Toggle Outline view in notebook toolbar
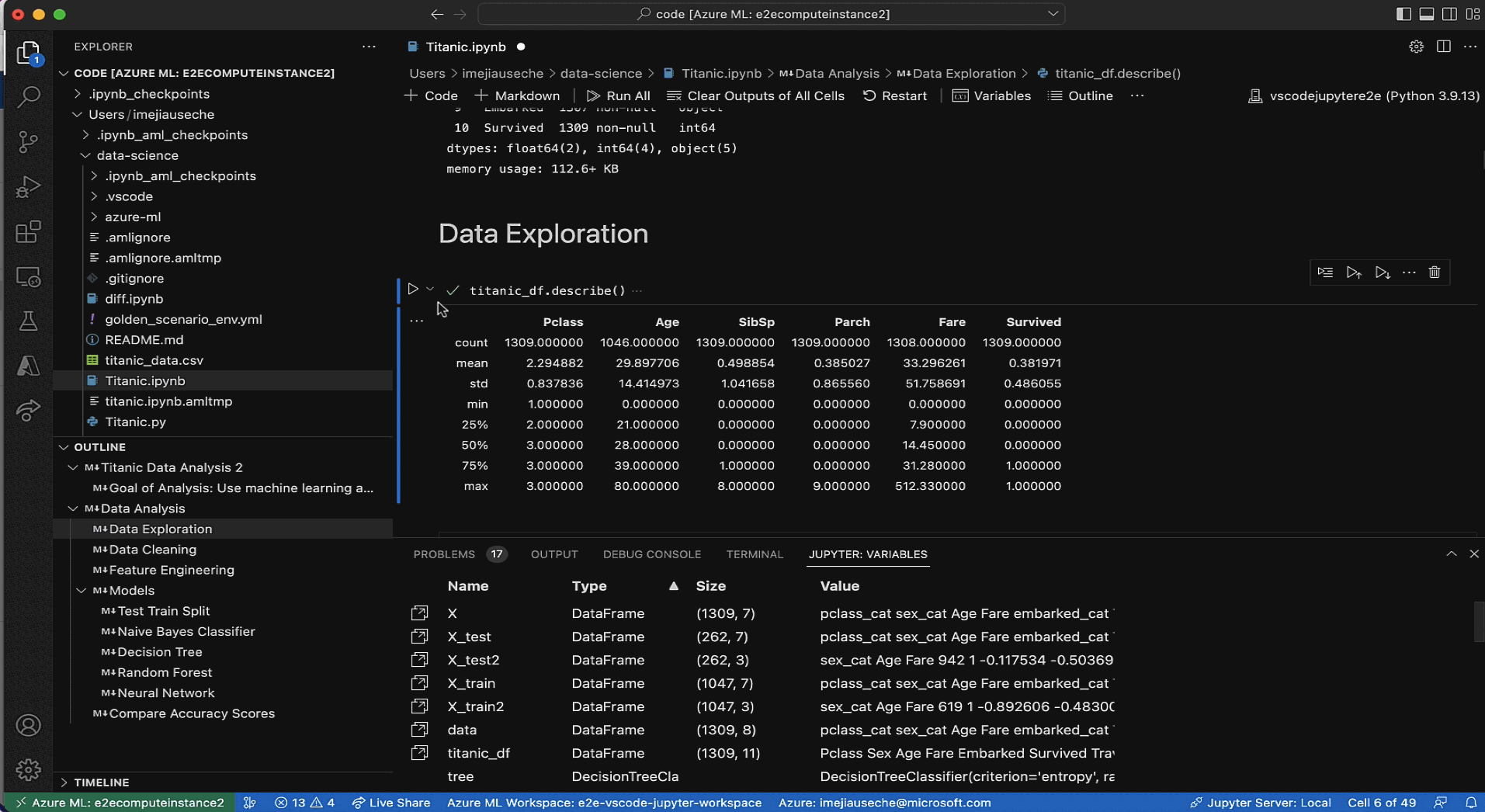The height and width of the screenshot is (812, 1485). coord(1080,95)
